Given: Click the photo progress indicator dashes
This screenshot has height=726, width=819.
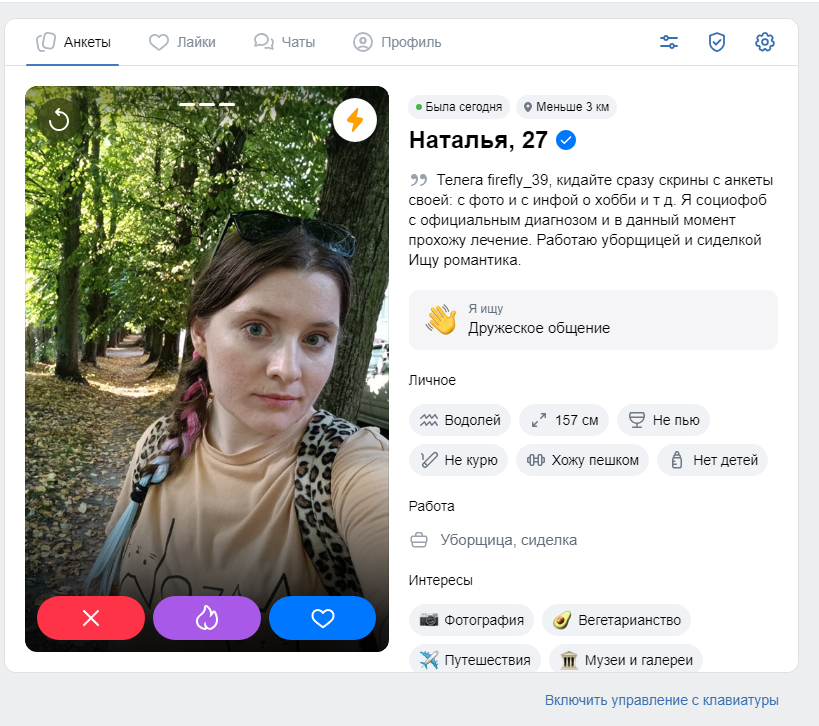Looking at the screenshot, I should (207, 104).
